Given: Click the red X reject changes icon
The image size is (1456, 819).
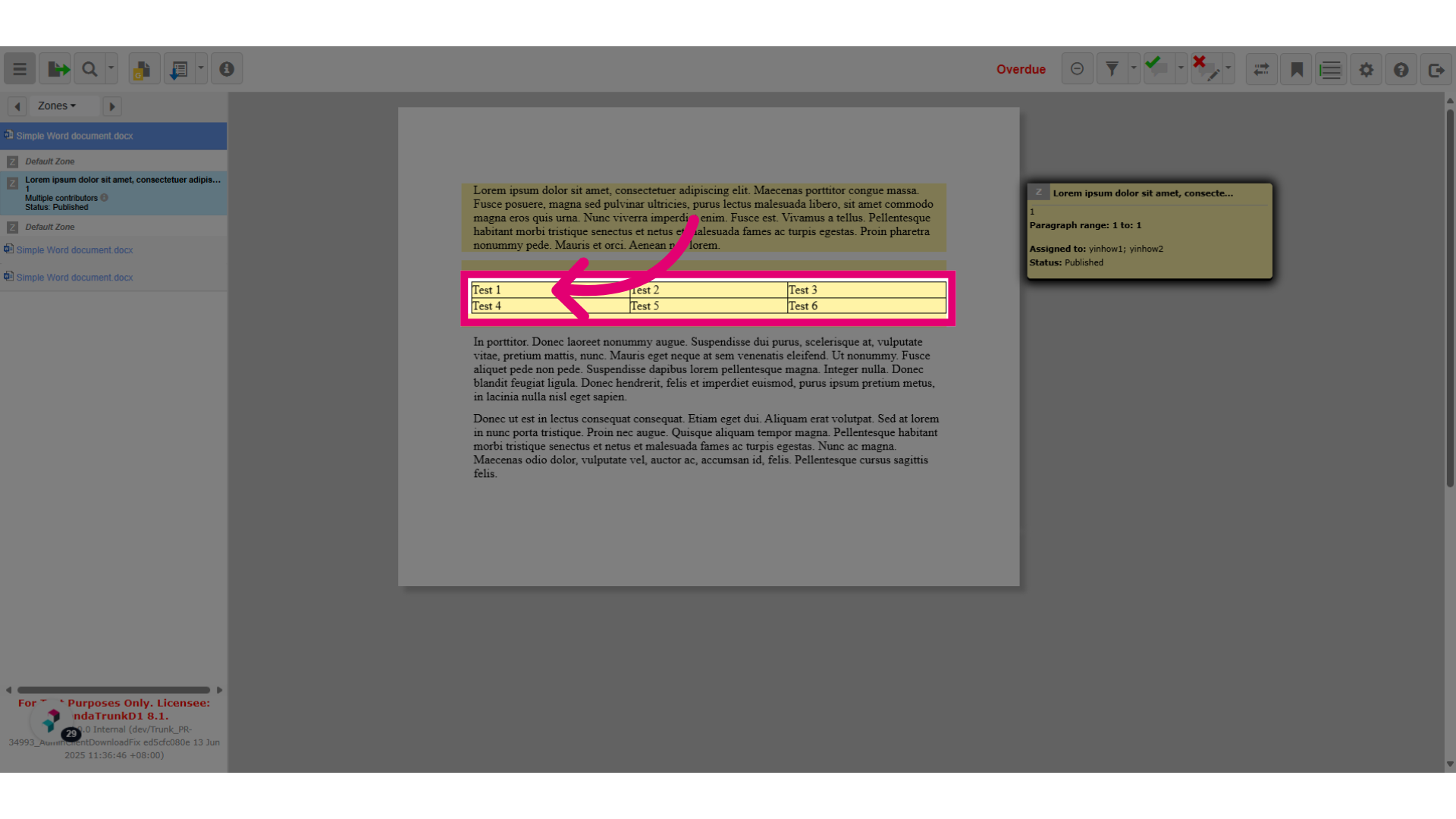Looking at the screenshot, I should [x=1206, y=69].
